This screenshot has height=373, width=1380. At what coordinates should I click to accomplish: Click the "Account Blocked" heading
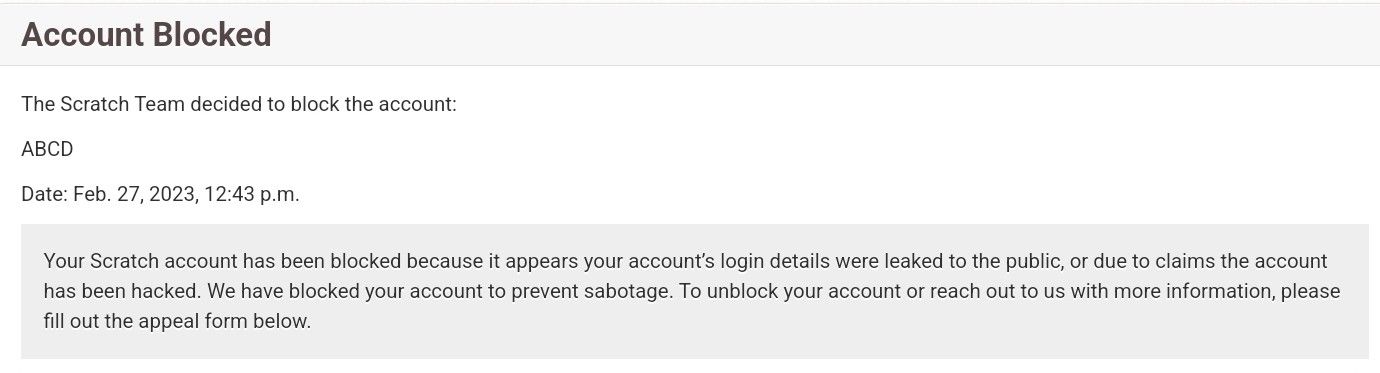coord(146,35)
